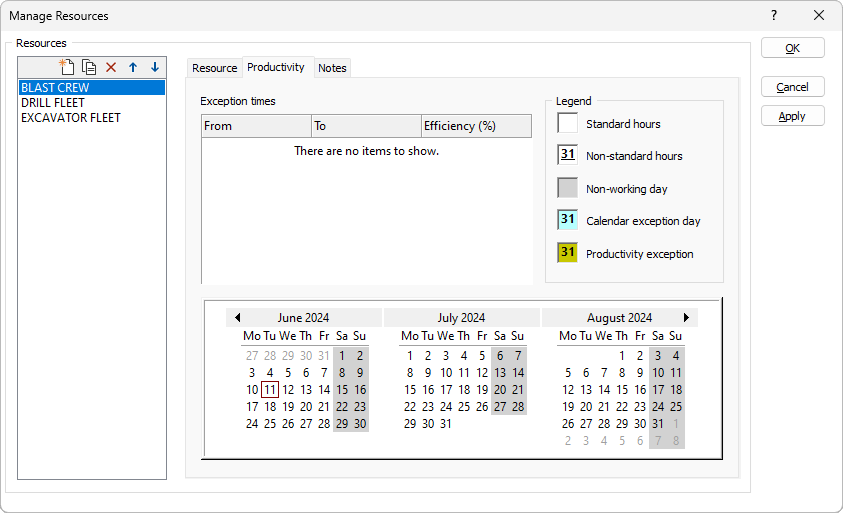The width and height of the screenshot is (843, 513).
Task: Click the Efficiency (%) column header
Action: coord(476,126)
